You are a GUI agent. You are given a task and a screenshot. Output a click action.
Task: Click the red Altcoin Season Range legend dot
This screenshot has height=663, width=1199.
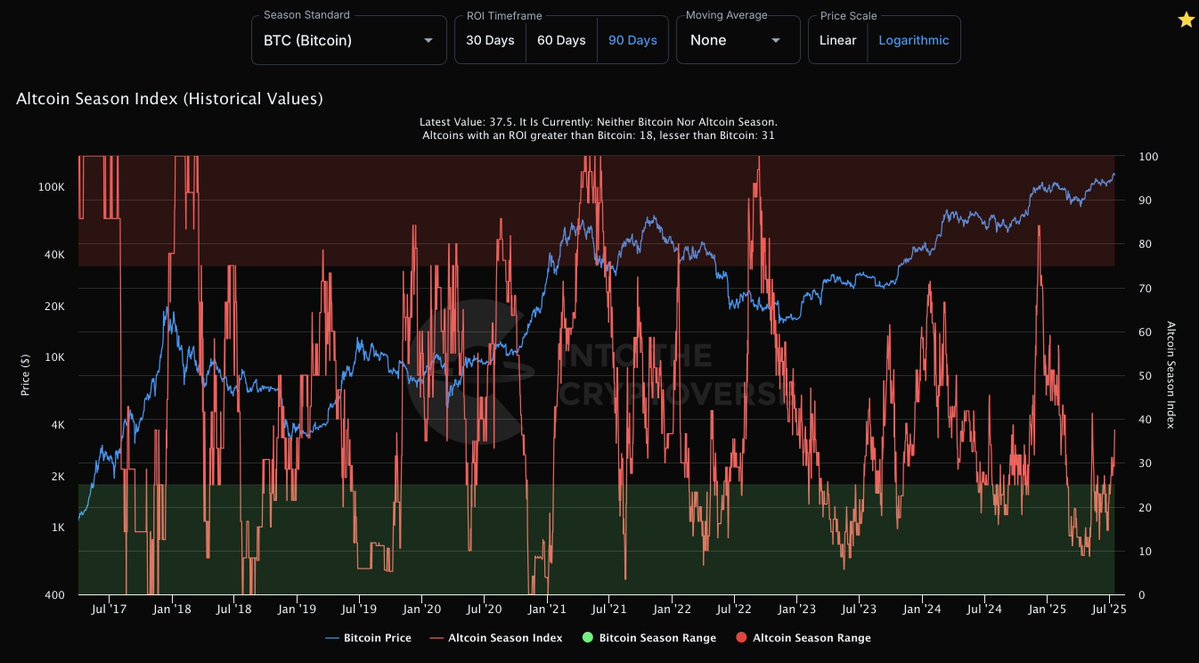click(x=742, y=638)
